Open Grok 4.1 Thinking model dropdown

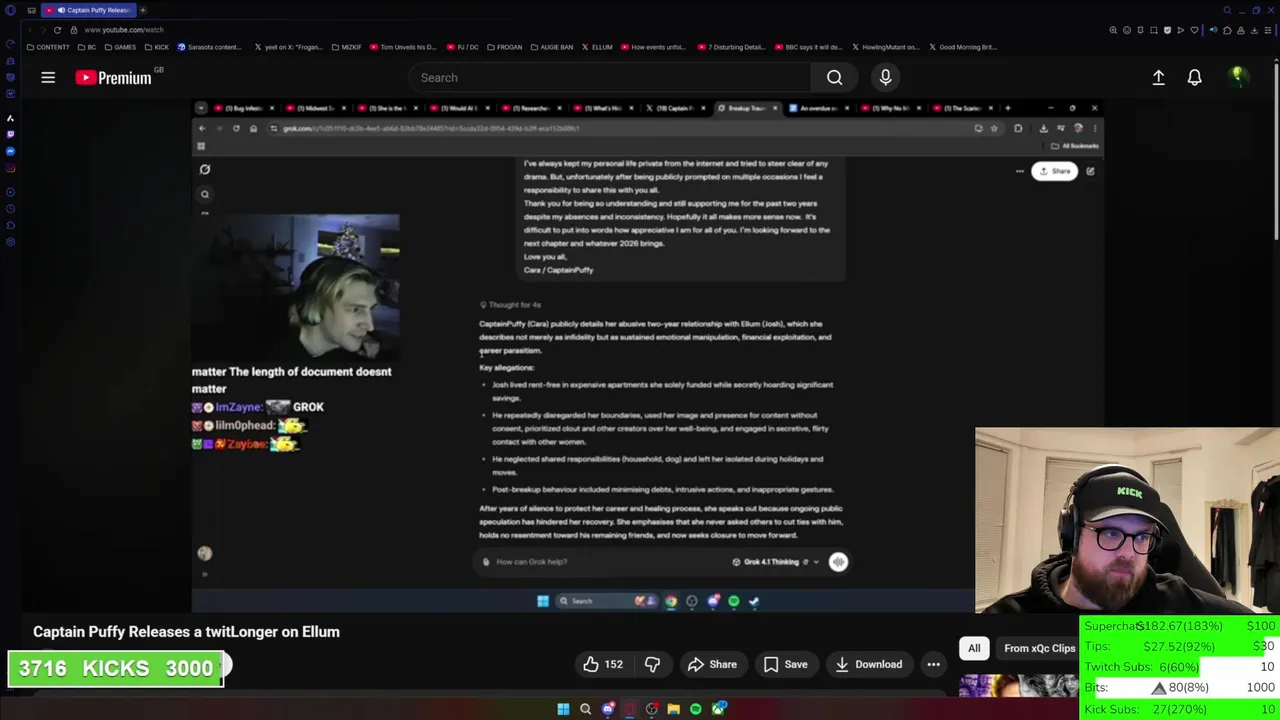tap(775, 562)
